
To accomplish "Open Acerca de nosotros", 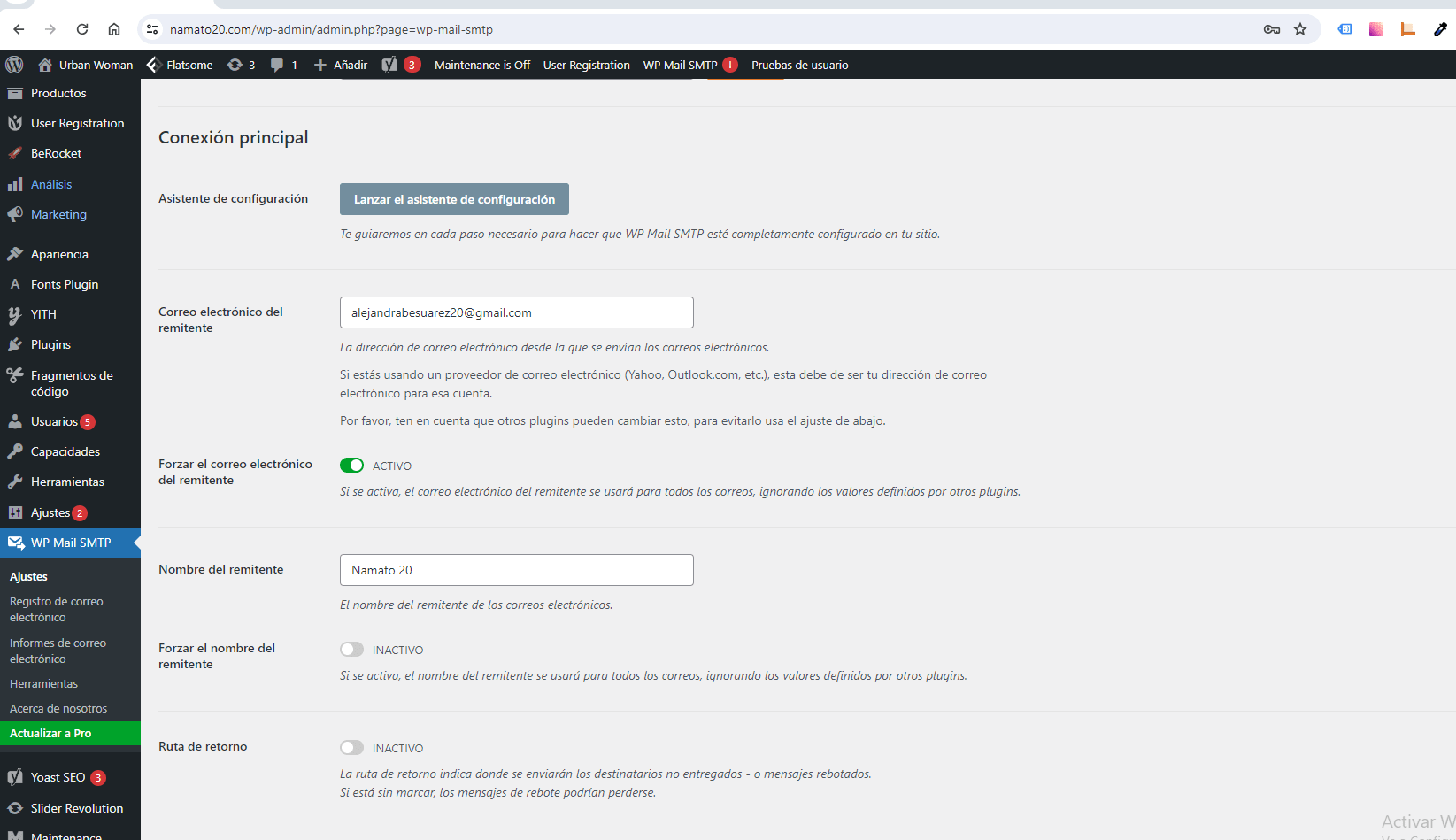I will coord(58,708).
